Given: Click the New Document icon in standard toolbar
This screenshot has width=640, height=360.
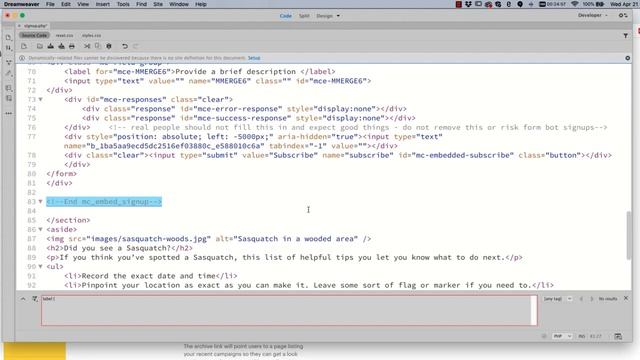Looking at the screenshot, I should 24,46.
